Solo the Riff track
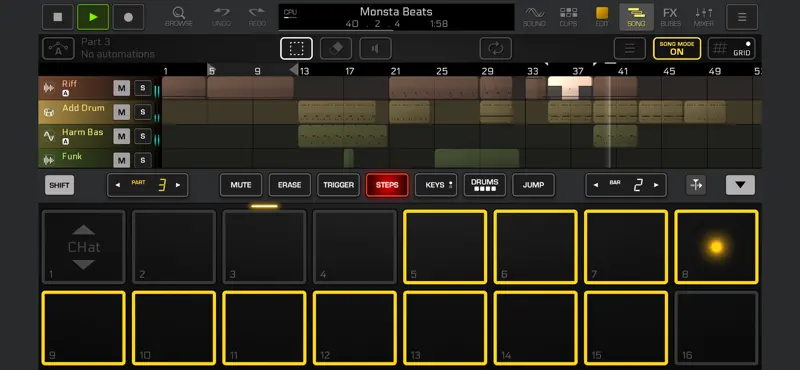Screen dimensions: 800x370 142,88
